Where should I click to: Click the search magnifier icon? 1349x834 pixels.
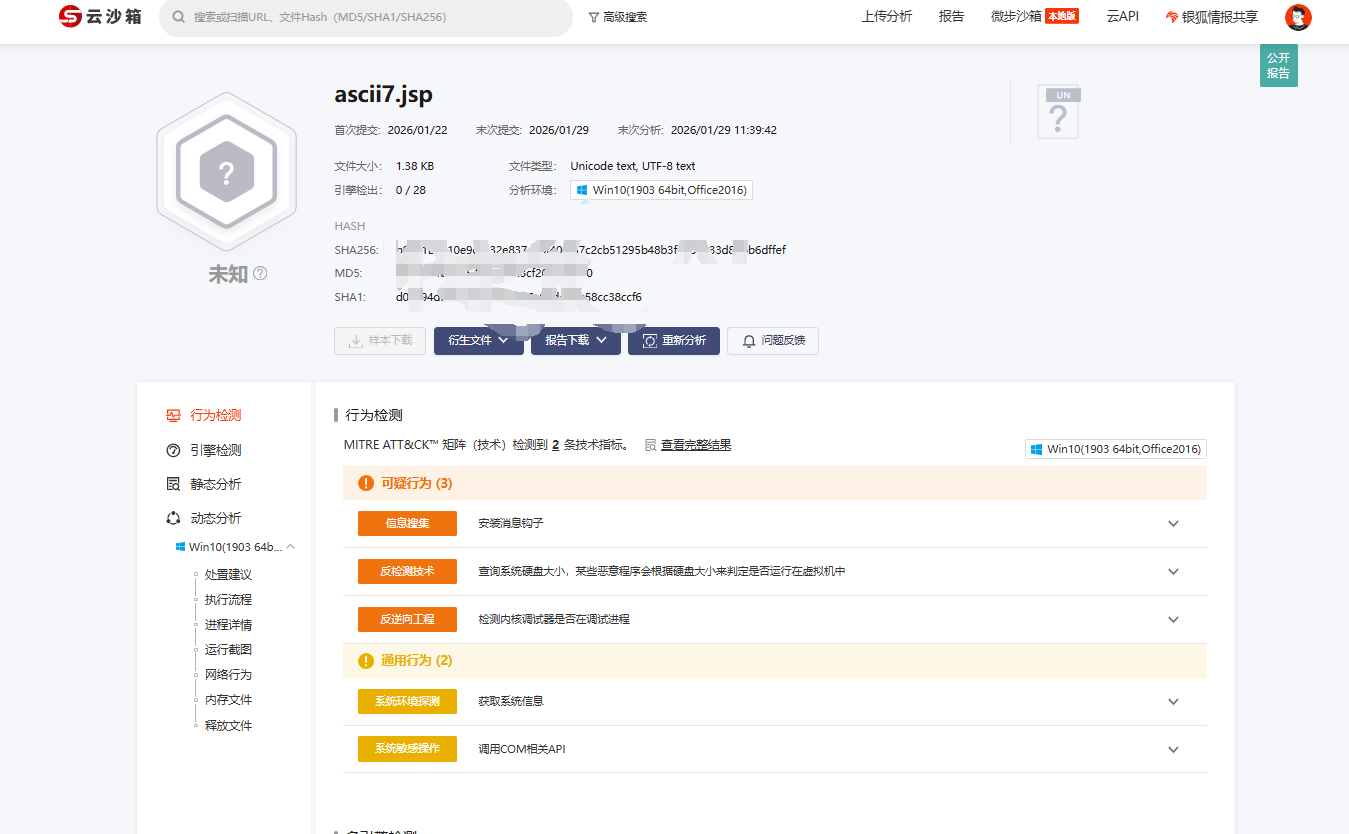click(178, 17)
